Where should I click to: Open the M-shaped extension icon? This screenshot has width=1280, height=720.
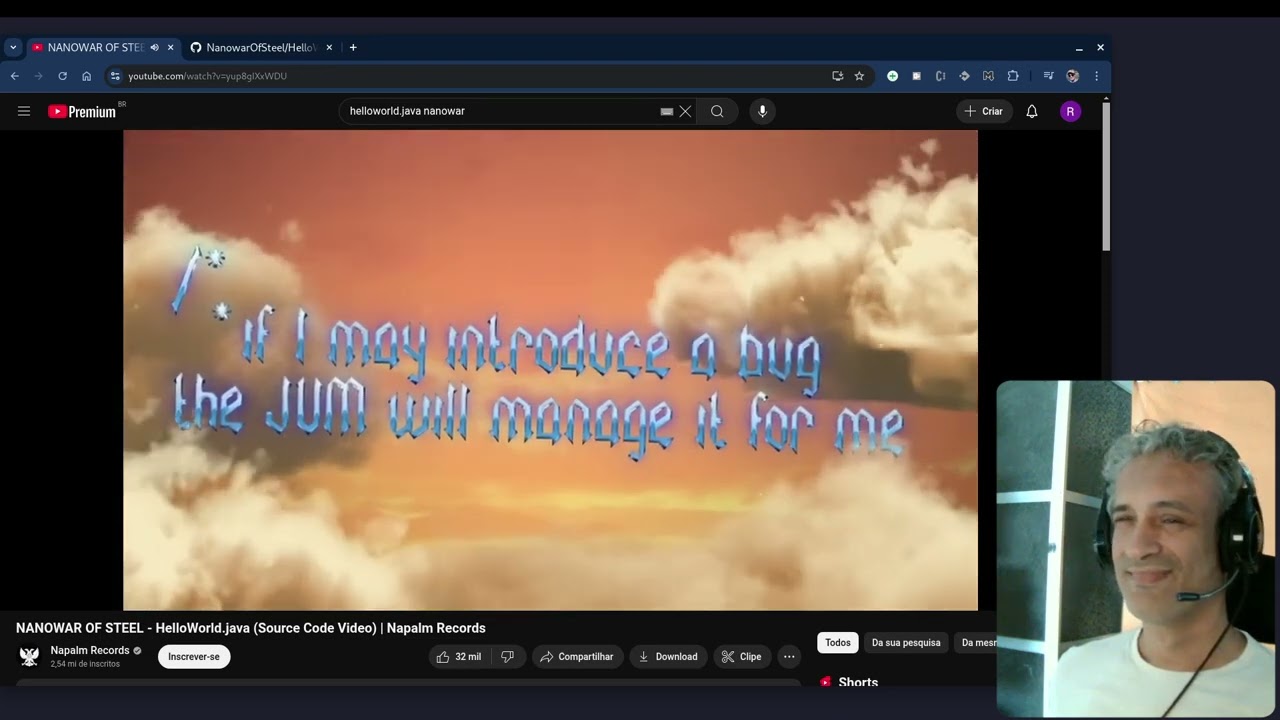pyautogui.click(x=988, y=76)
